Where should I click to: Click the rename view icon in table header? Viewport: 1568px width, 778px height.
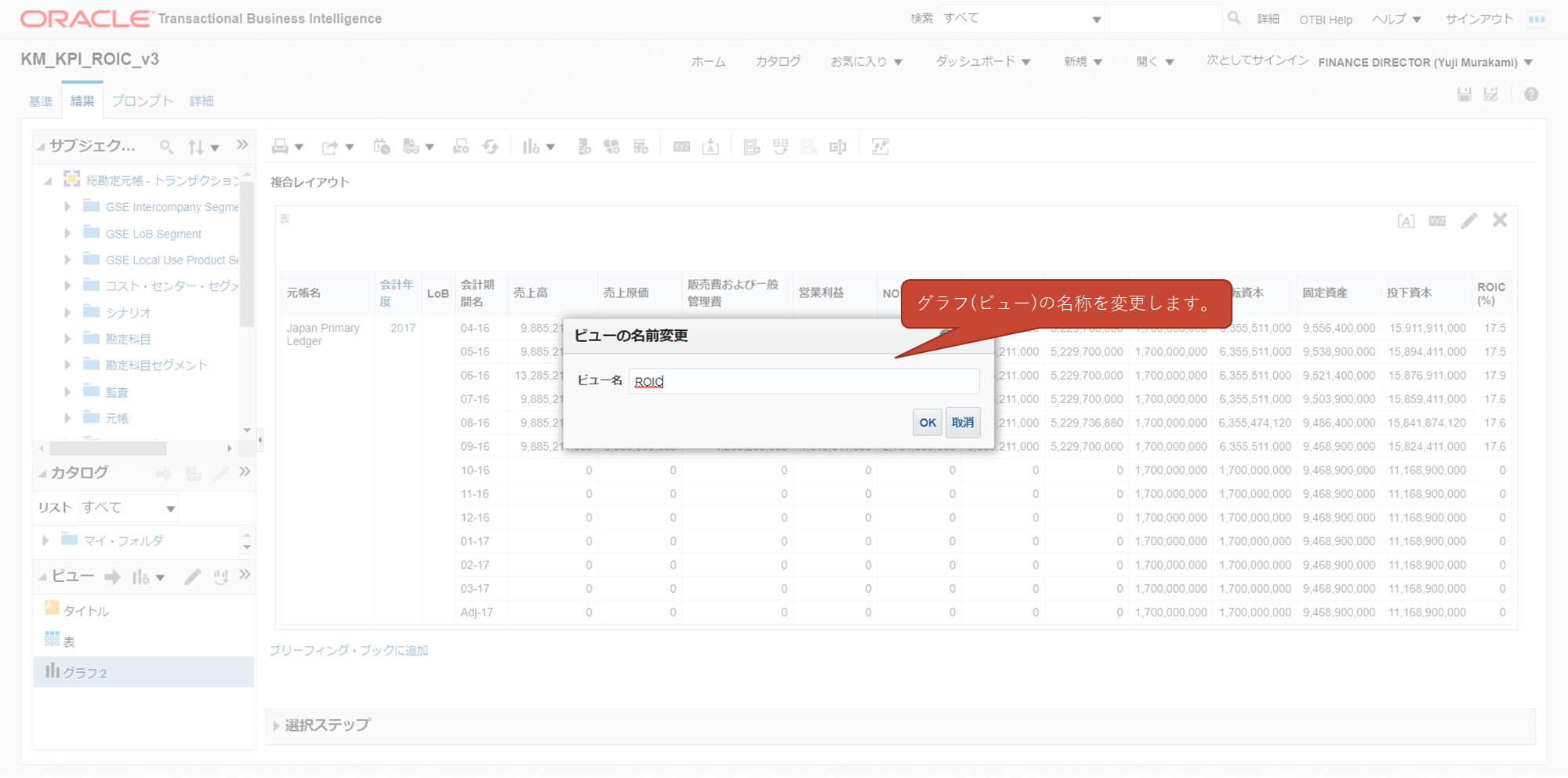pos(1437,221)
